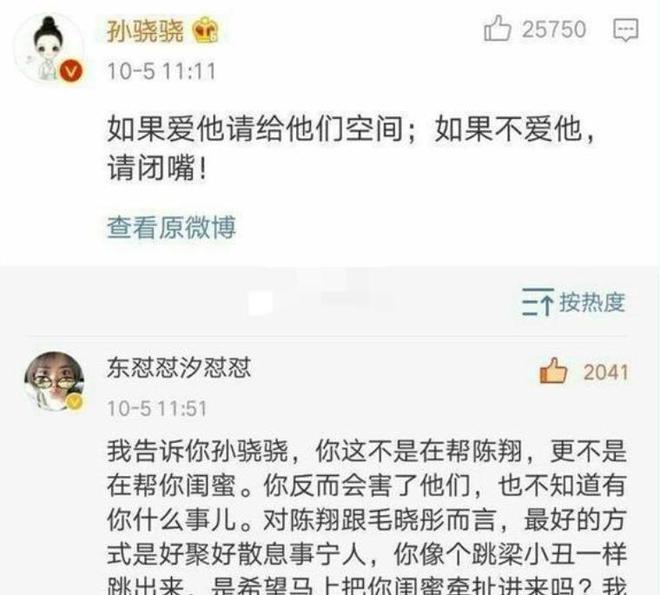Click the sort arrow icon beside 按热度

538,302
